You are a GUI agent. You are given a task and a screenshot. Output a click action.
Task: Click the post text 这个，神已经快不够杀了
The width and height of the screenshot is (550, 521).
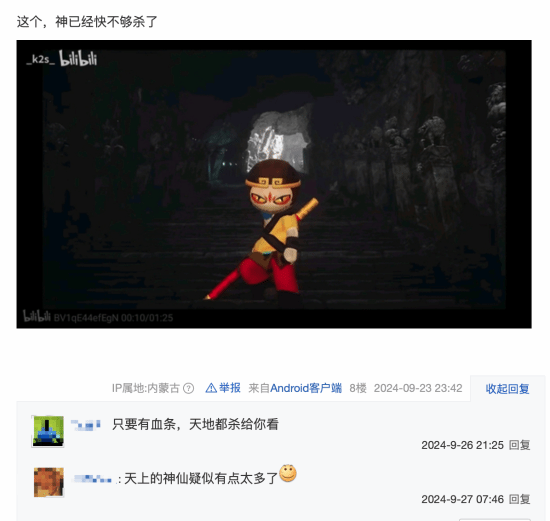87,22
